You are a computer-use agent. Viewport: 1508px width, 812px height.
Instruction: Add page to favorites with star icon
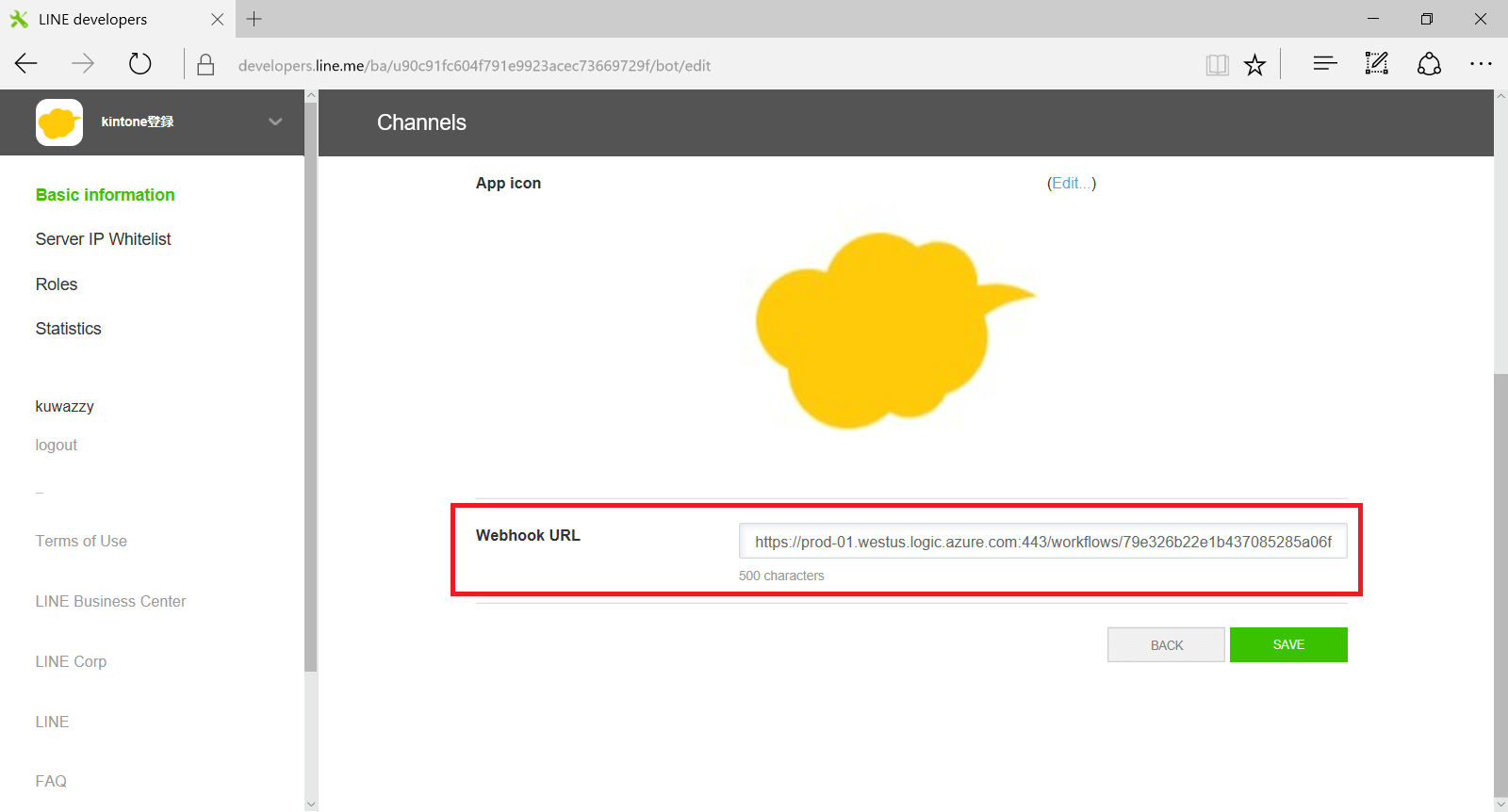pos(1254,65)
